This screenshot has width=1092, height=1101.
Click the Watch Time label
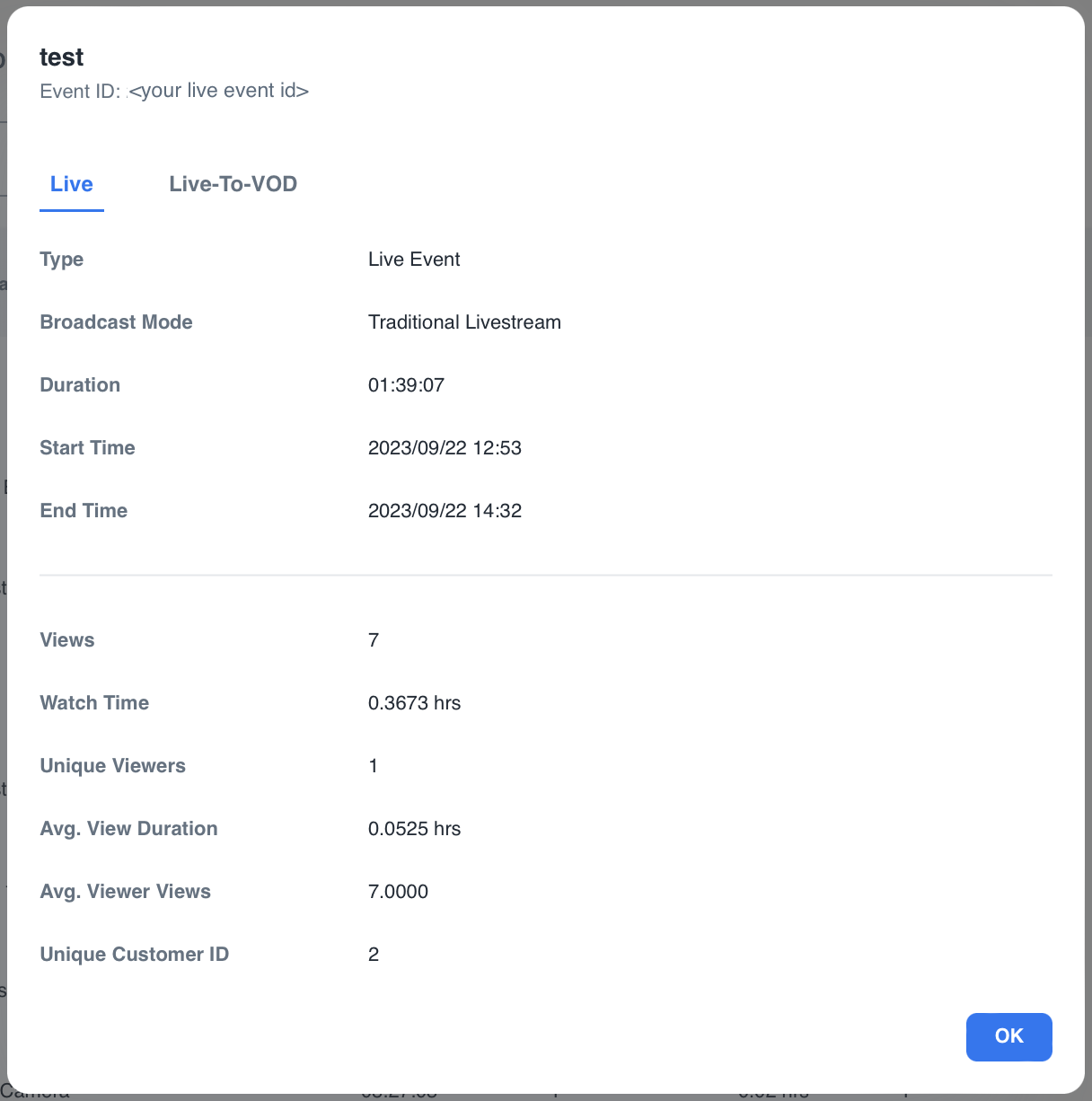pos(94,703)
